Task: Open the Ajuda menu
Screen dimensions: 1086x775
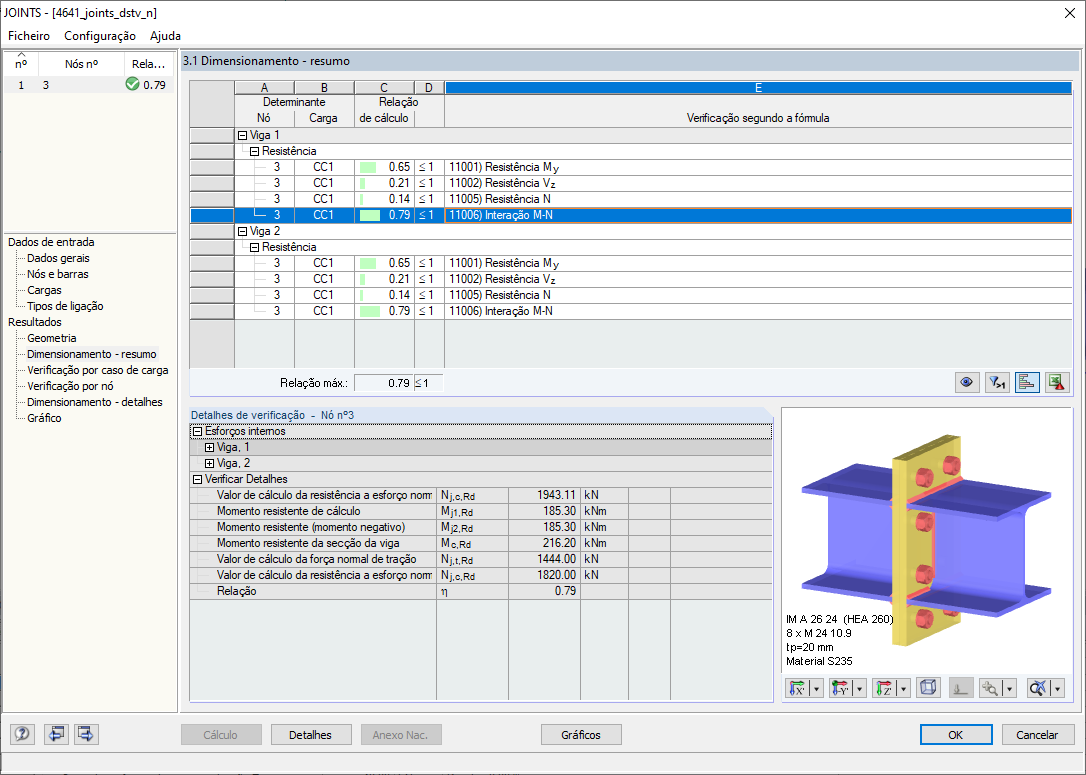Action: (166, 36)
